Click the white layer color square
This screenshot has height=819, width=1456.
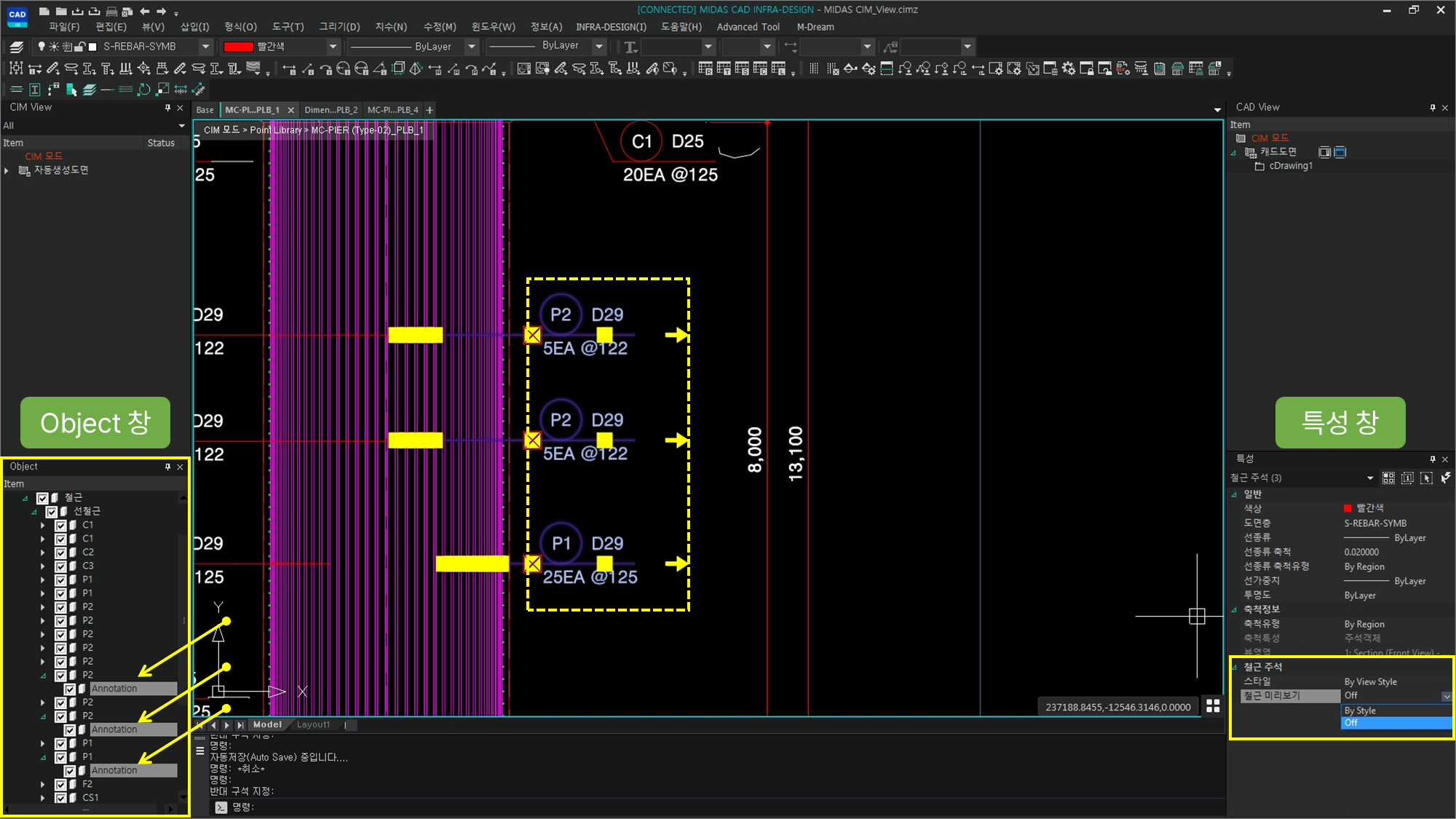[x=92, y=47]
